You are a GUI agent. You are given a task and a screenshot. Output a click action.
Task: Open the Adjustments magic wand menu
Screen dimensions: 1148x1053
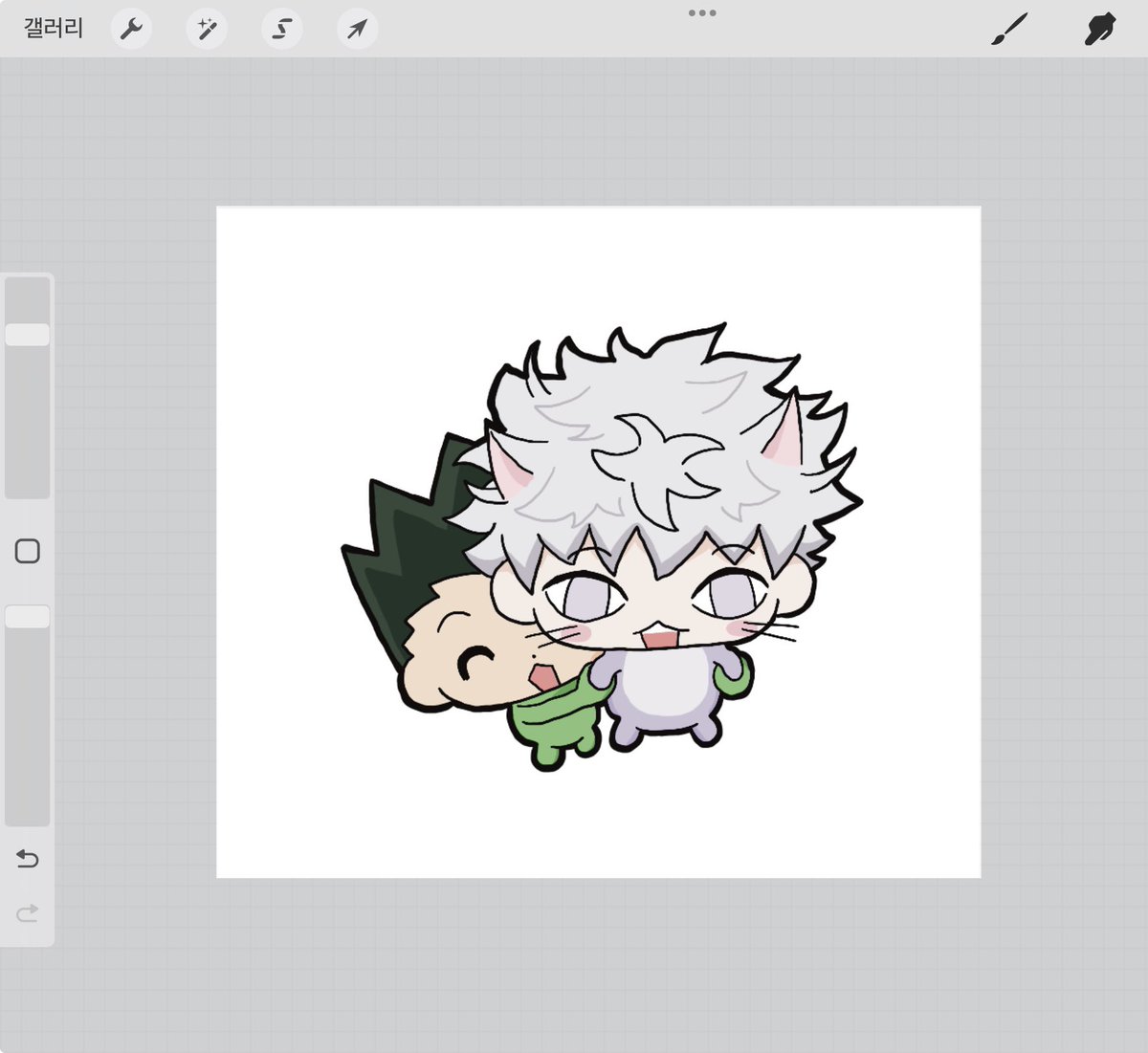[x=207, y=29]
